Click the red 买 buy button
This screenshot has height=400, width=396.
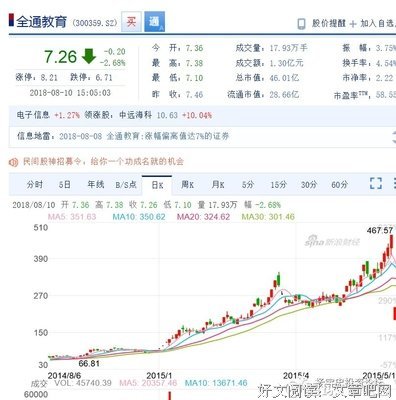tap(131, 22)
